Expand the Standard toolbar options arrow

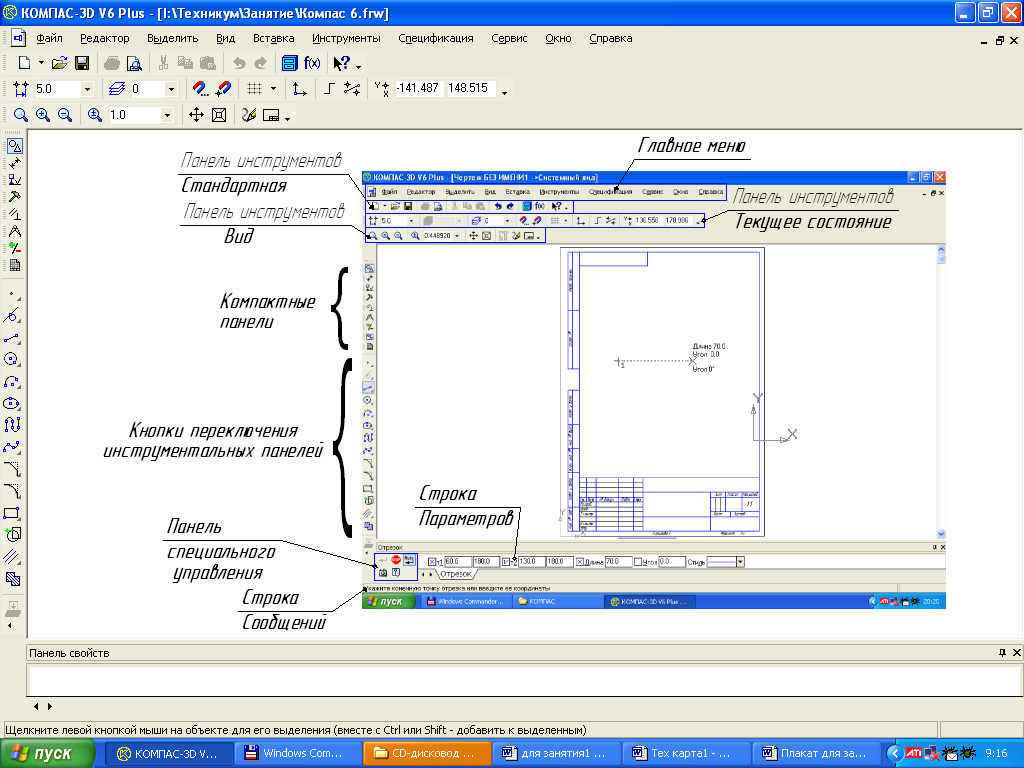coord(359,66)
